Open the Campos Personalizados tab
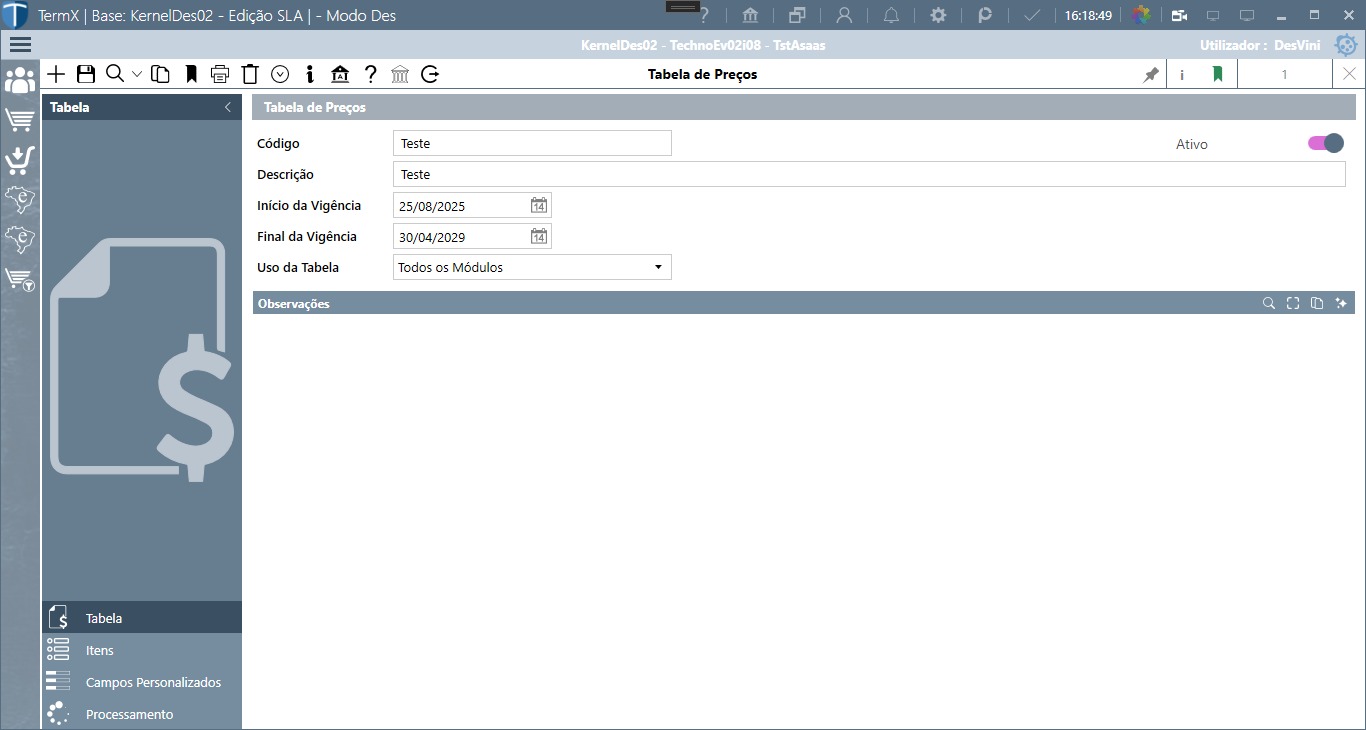Viewport: 1366px width, 730px height. pyautogui.click(x=142, y=682)
